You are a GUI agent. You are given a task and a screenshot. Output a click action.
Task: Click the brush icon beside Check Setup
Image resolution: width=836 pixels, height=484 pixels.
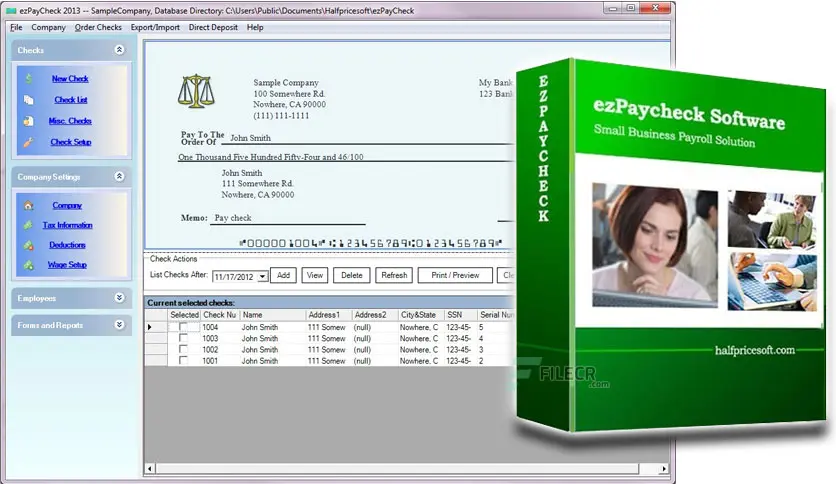28,142
